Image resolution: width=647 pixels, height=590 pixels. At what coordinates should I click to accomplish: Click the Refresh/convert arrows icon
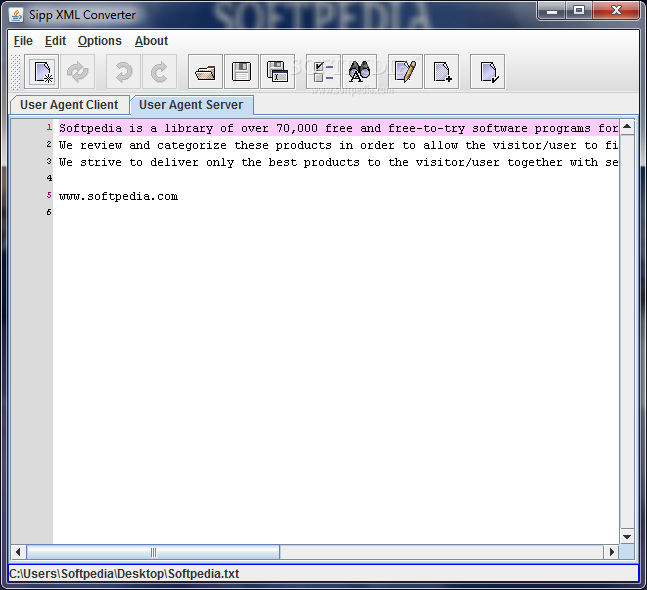click(x=78, y=72)
